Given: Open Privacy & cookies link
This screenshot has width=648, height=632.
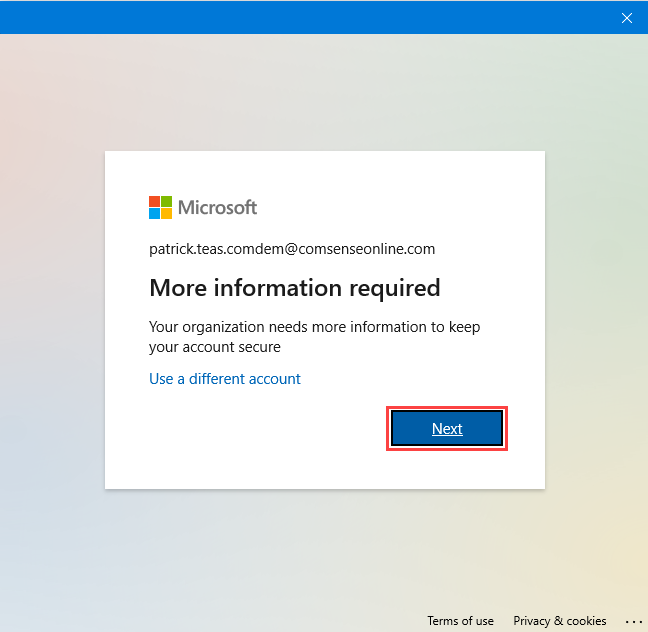Looking at the screenshot, I should [560, 620].
